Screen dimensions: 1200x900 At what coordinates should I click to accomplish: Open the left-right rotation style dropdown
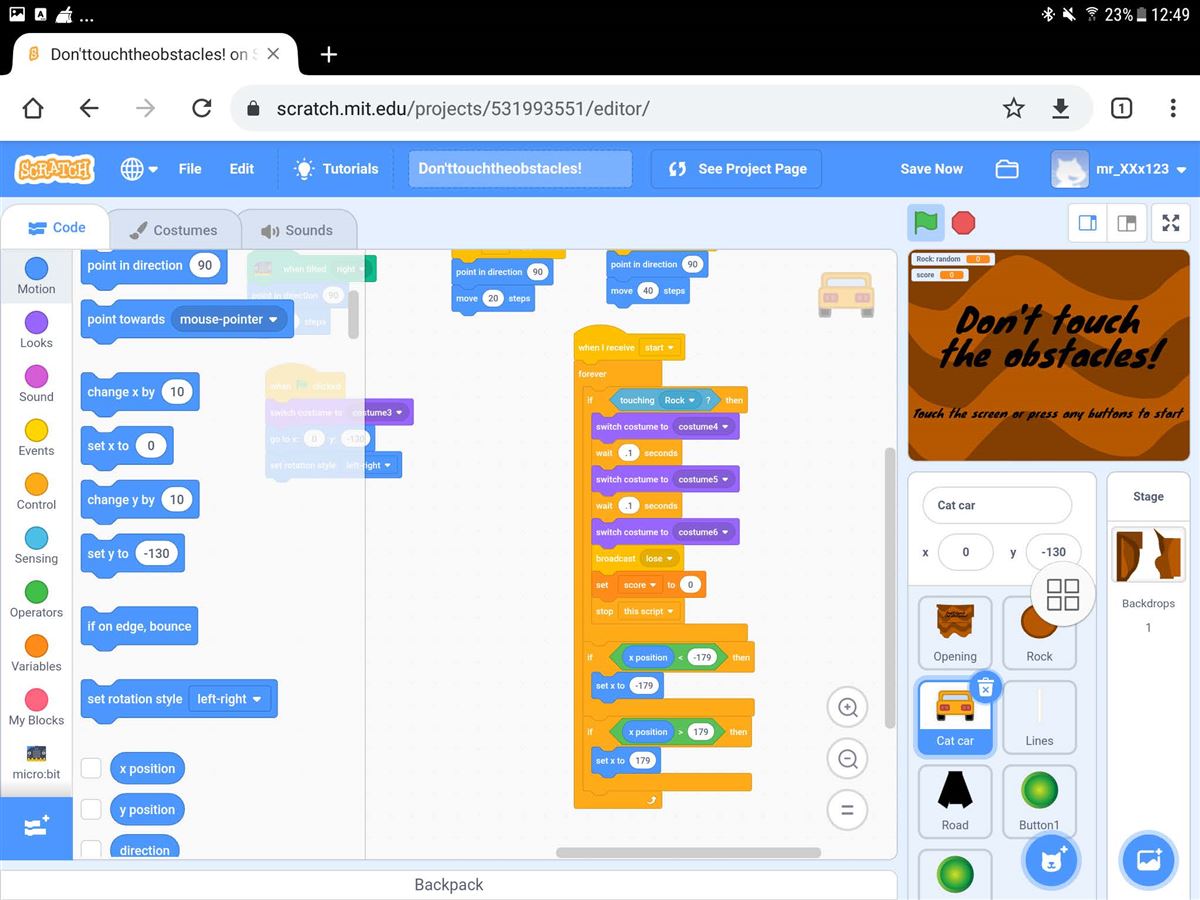click(231, 699)
